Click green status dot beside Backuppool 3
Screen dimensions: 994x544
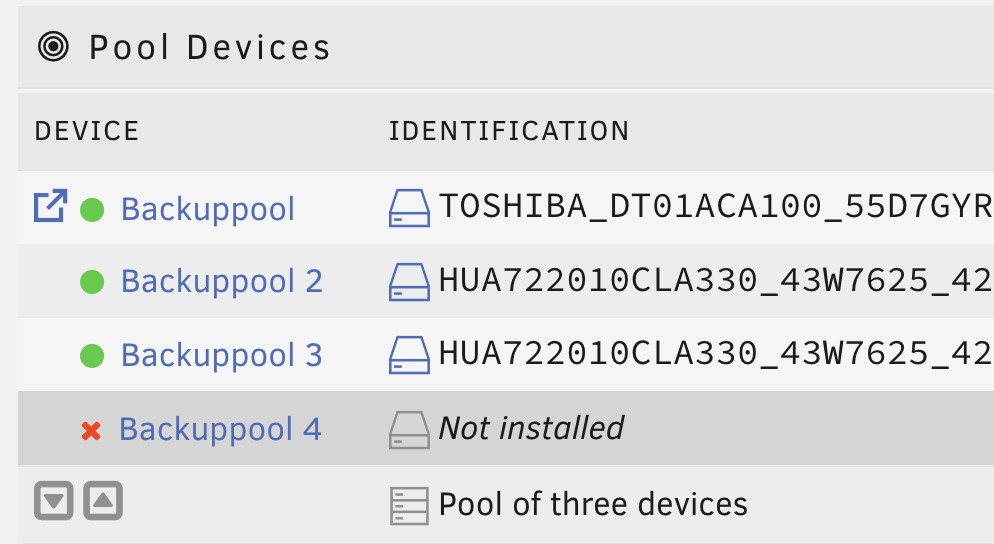click(92, 355)
